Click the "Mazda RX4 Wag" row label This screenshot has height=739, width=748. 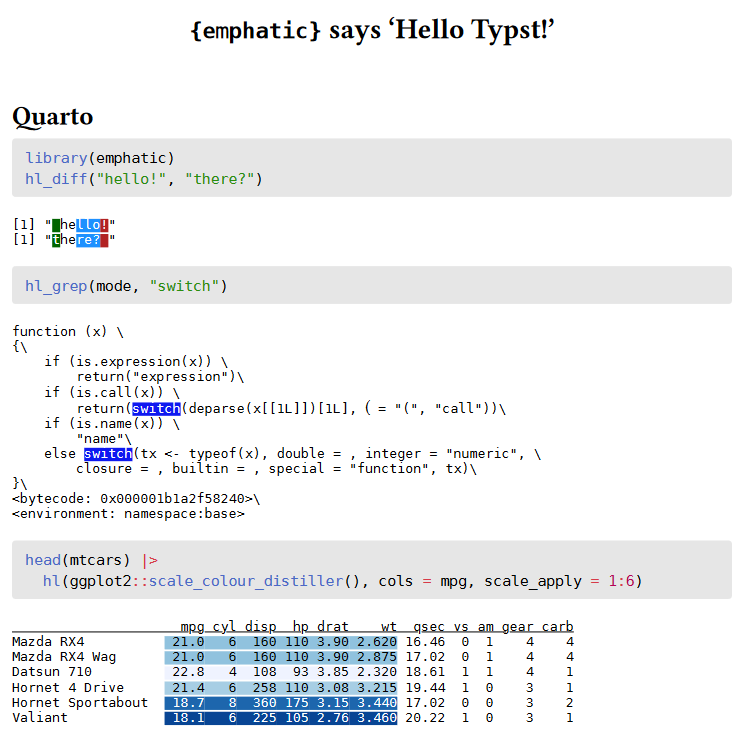[x=64, y=656]
